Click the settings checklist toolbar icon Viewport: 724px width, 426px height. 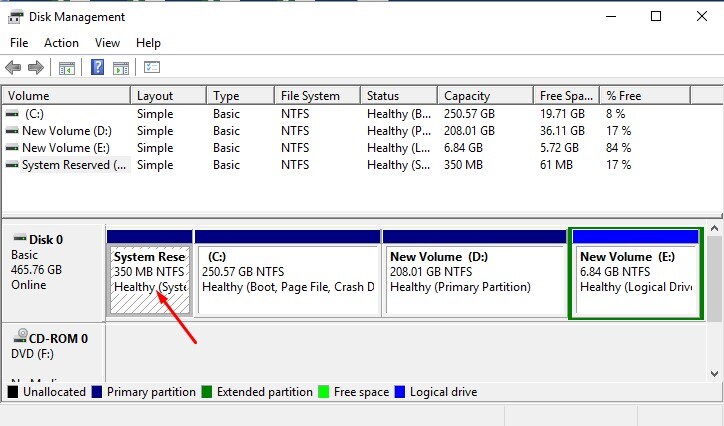click(152, 67)
